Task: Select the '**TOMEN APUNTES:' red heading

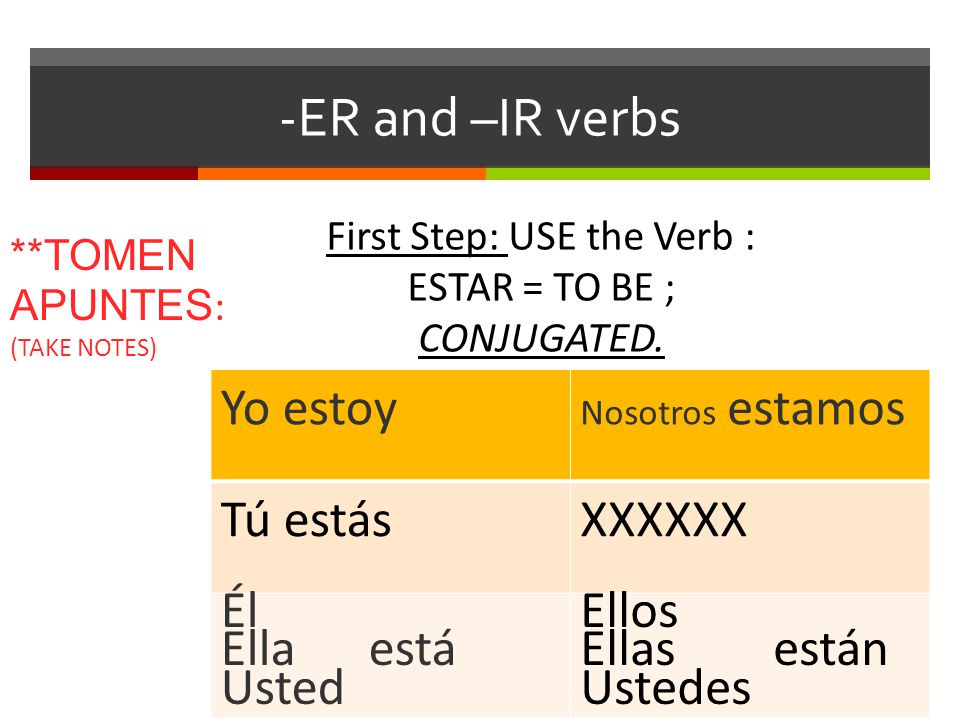Action: pos(118,280)
